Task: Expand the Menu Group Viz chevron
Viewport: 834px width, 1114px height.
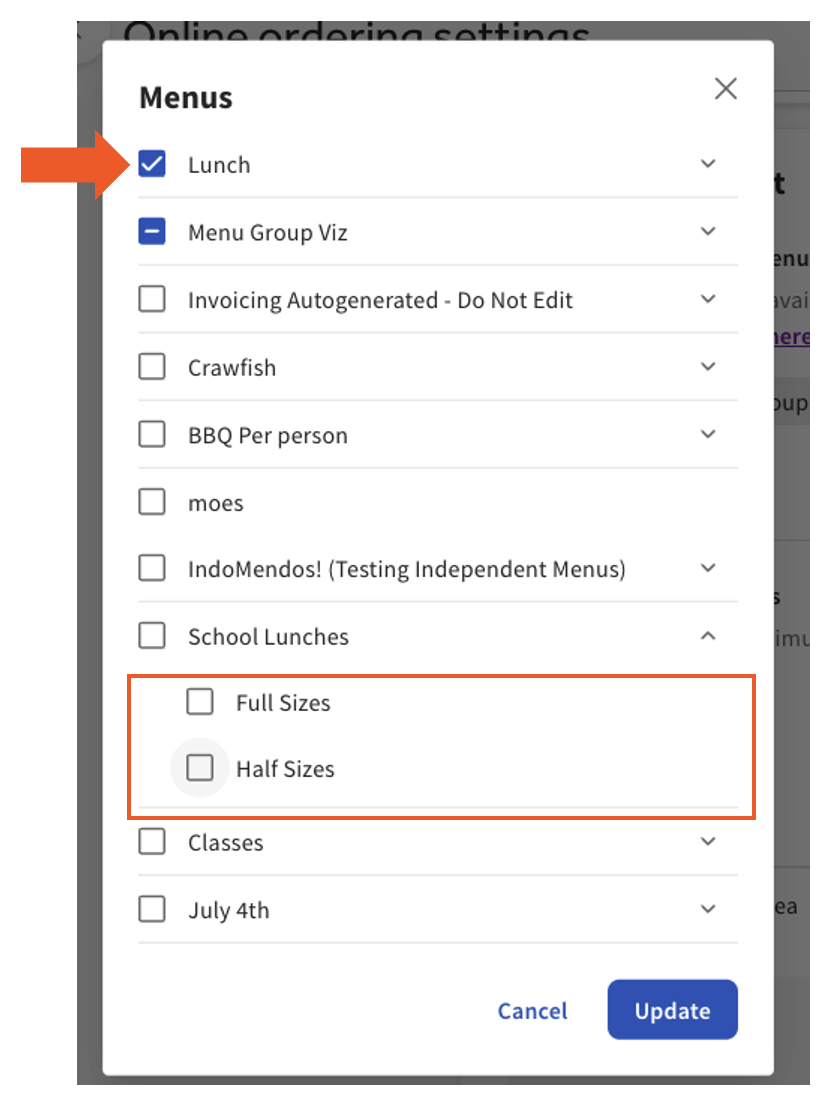Action: pos(708,232)
